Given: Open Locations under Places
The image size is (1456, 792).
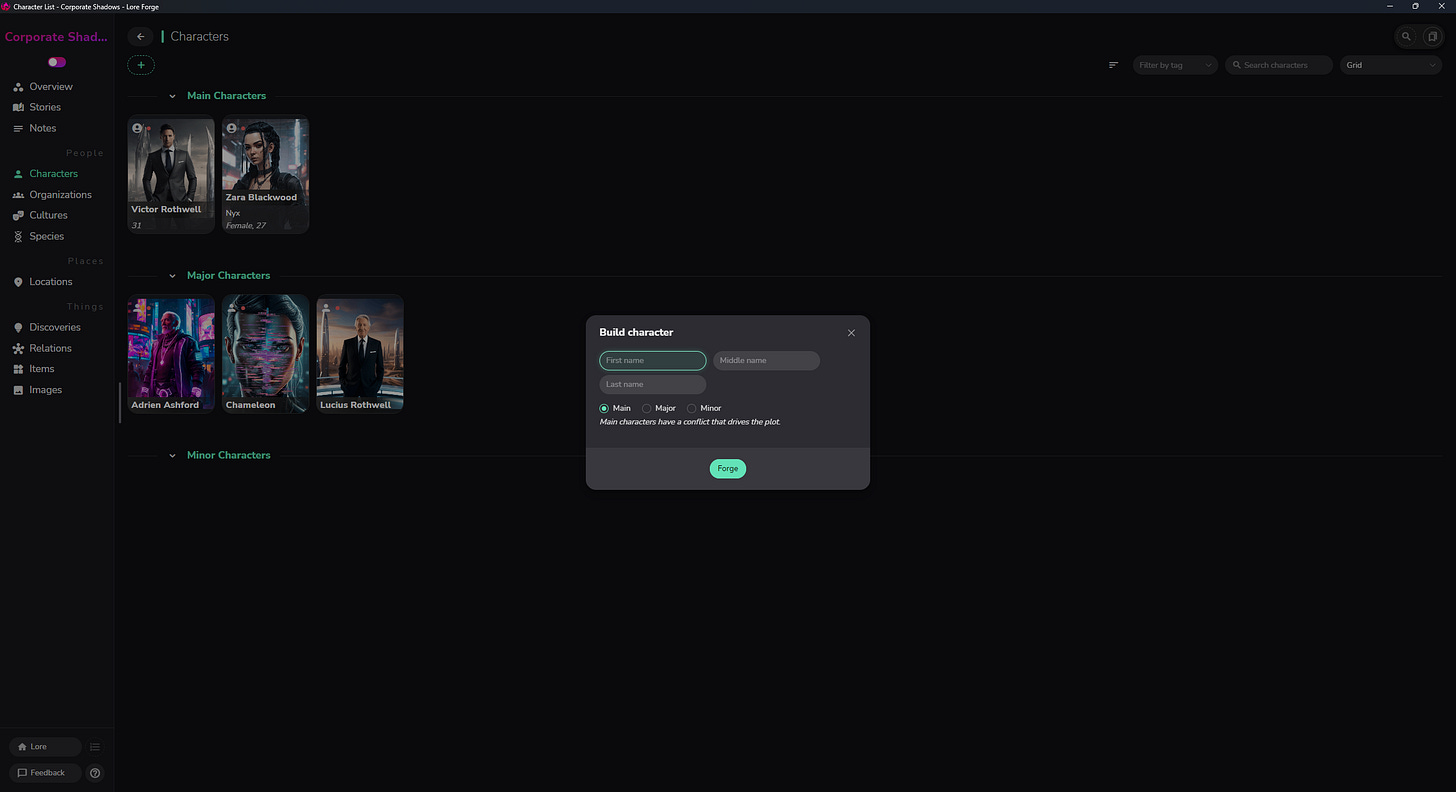Looking at the screenshot, I should pyautogui.click(x=50, y=281).
